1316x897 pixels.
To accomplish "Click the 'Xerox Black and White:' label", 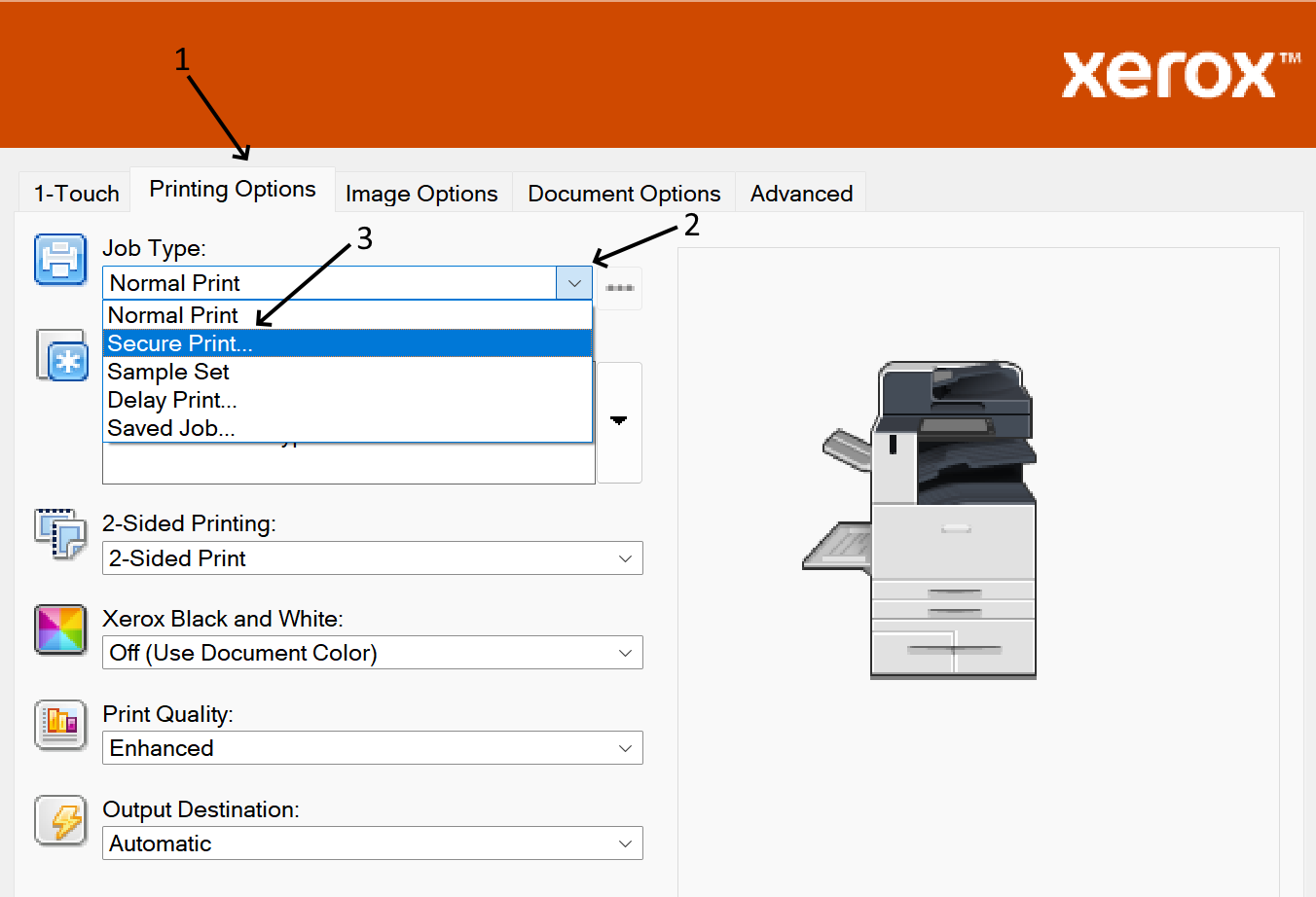I will pos(223,619).
